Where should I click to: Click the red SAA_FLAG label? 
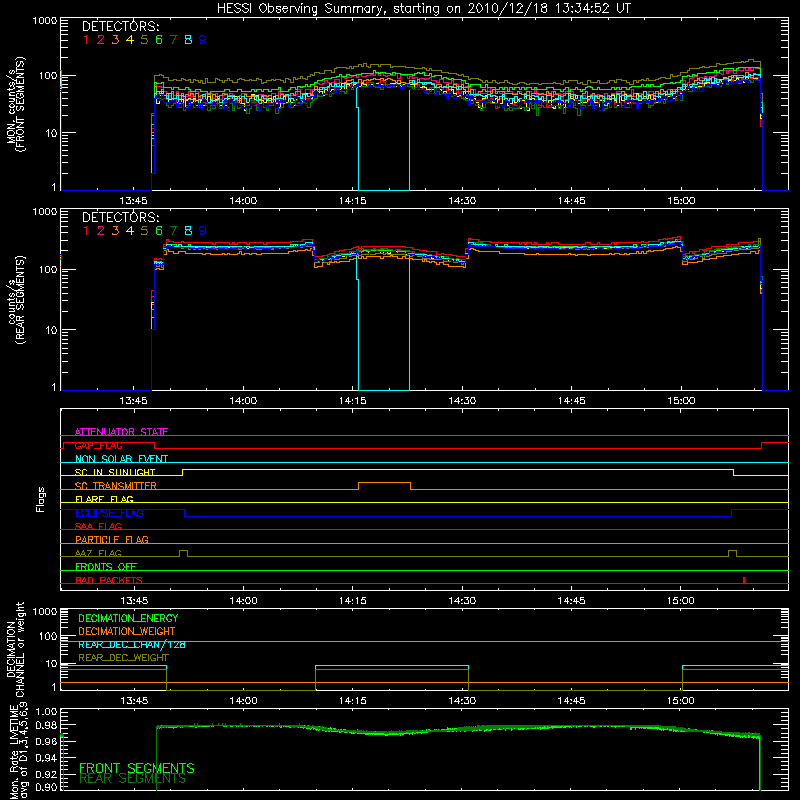98,526
